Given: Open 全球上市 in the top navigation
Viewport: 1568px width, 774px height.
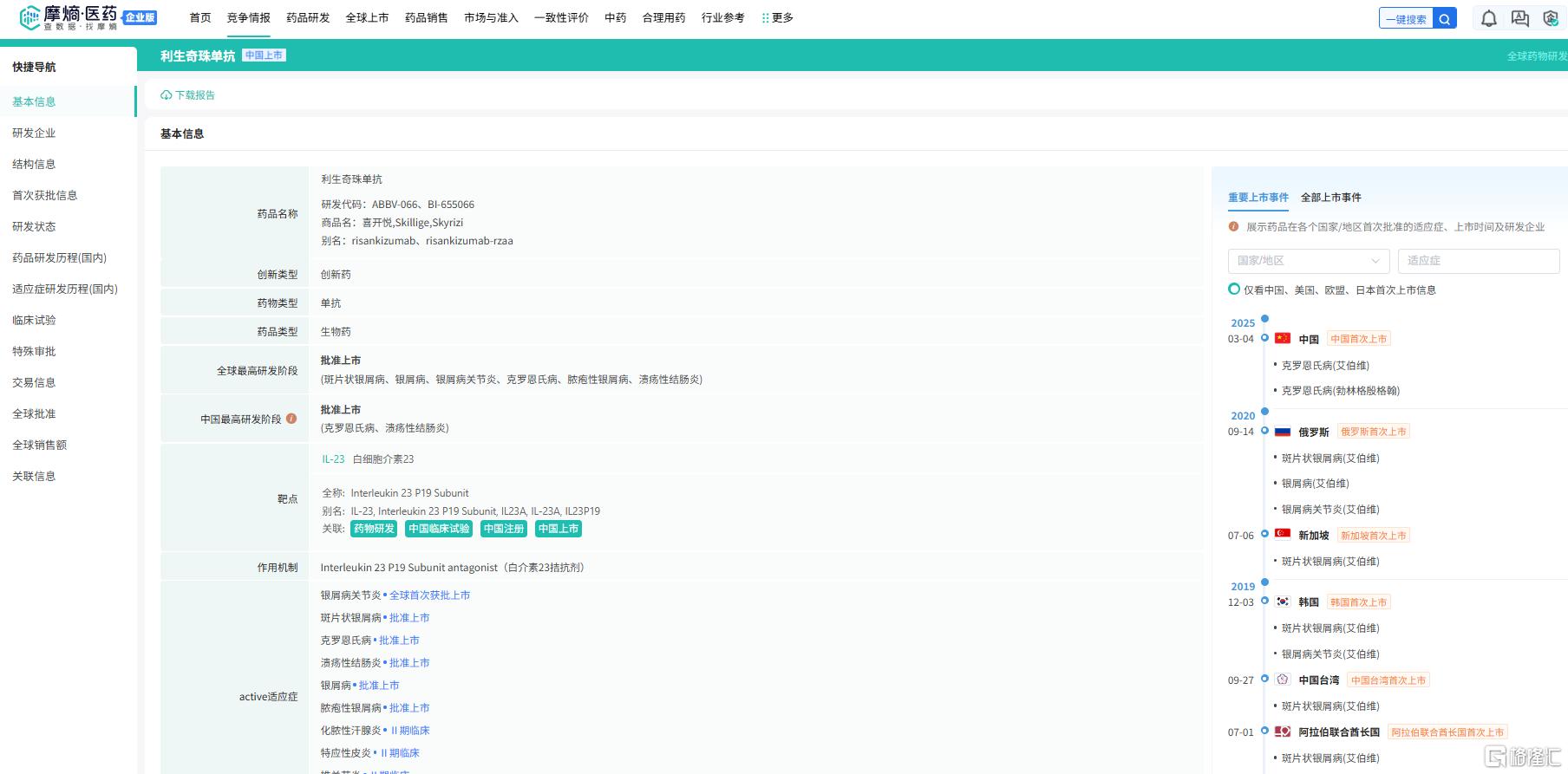Looking at the screenshot, I should (367, 18).
